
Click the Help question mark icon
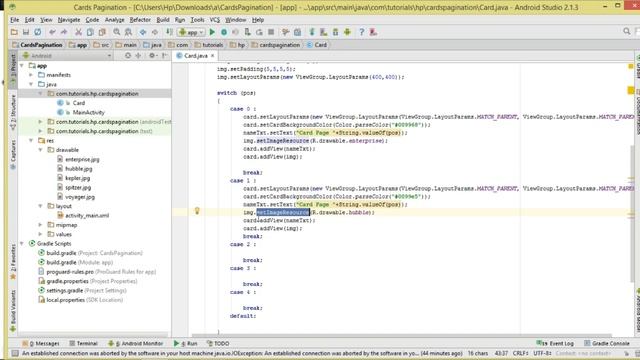362,32
